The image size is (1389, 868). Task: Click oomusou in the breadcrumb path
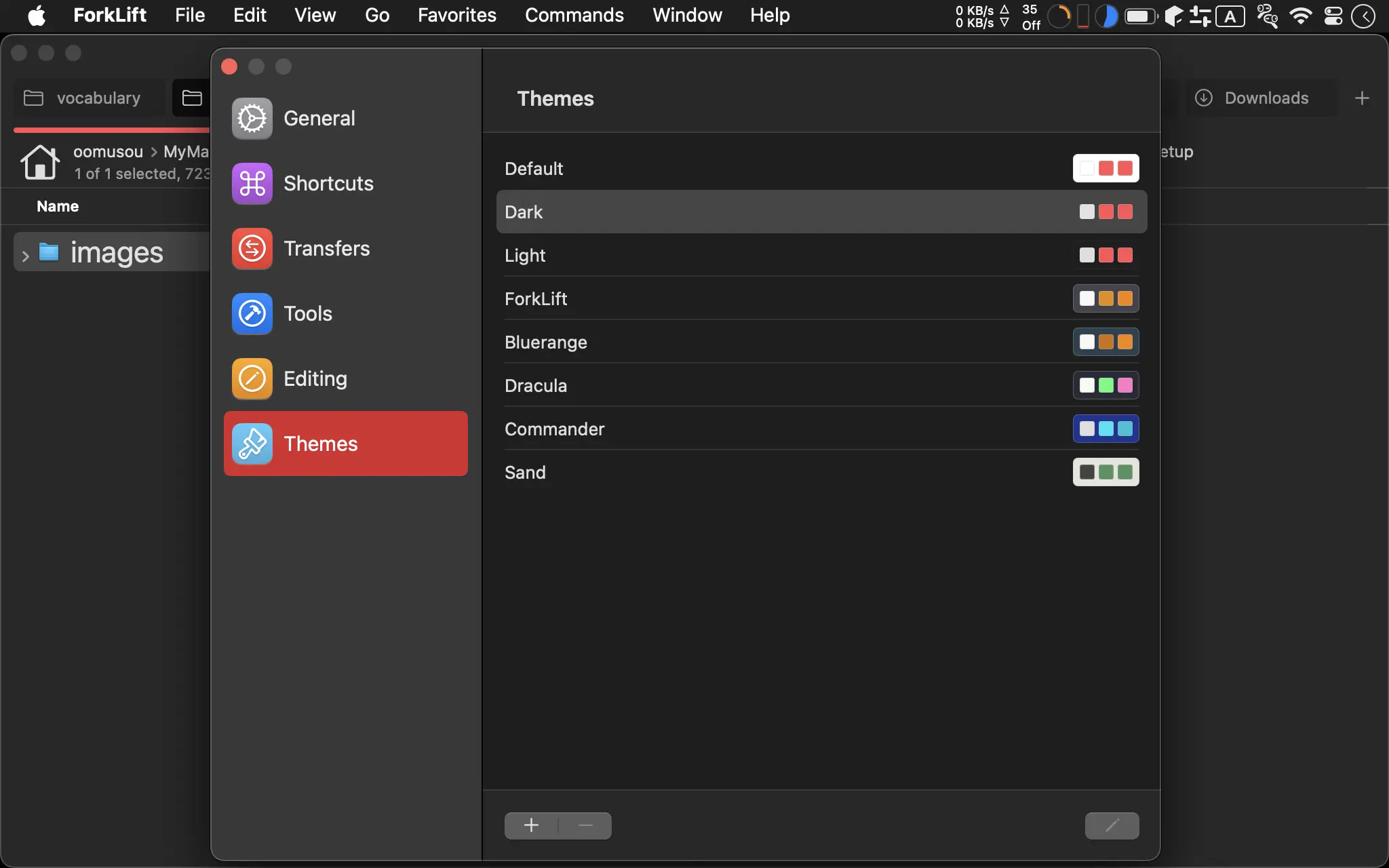(108, 151)
